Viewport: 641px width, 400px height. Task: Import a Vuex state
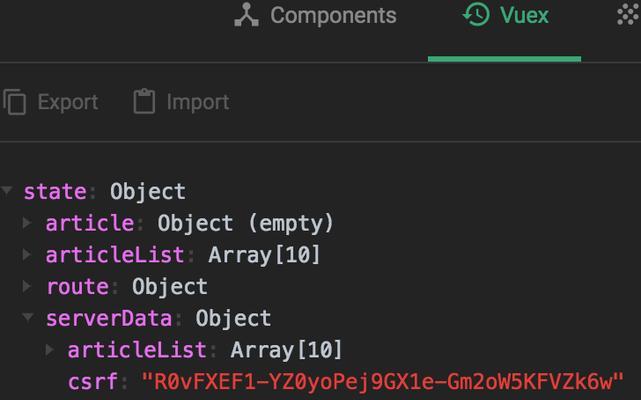181,101
